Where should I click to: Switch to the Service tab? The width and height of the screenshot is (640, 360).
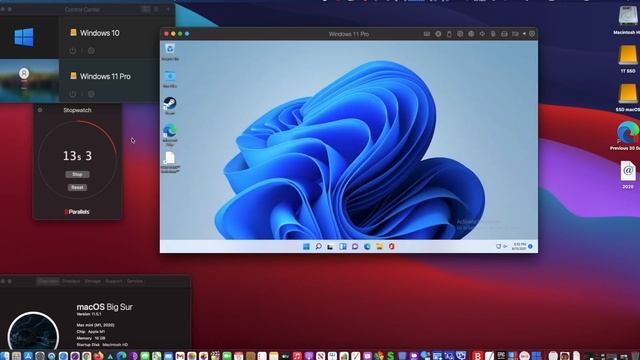point(135,281)
